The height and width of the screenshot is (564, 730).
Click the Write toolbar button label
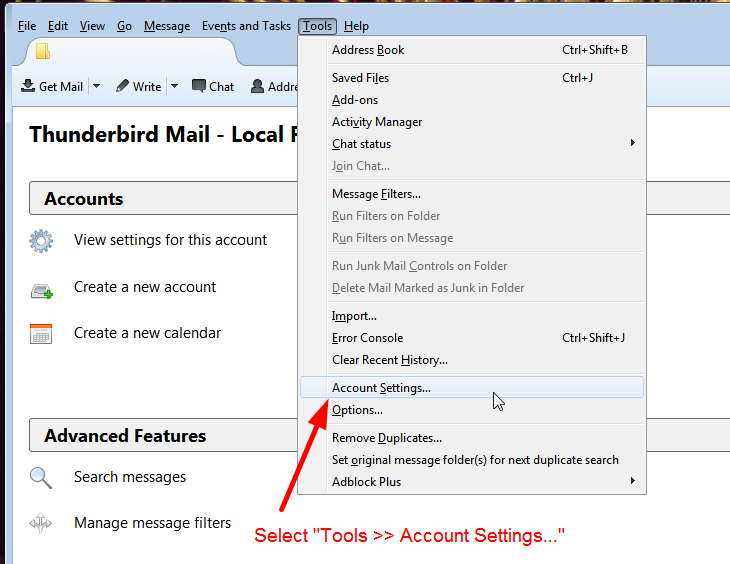147,87
